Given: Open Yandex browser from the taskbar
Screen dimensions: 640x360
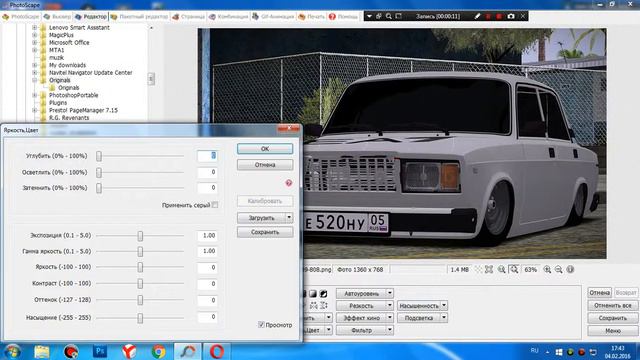Looking at the screenshot, I should (129, 351).
